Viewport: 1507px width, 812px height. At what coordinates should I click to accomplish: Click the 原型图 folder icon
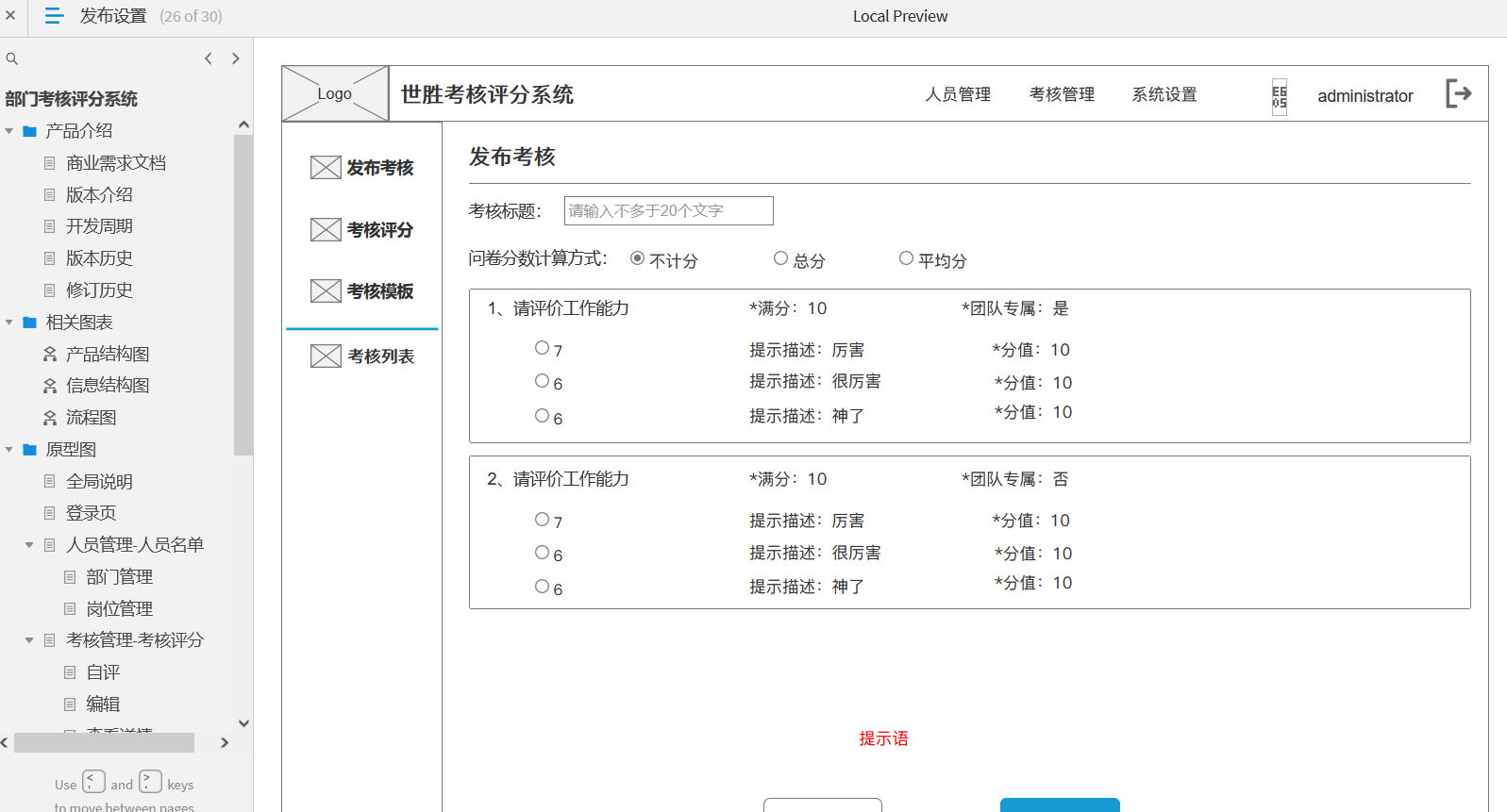pos(29,450)
